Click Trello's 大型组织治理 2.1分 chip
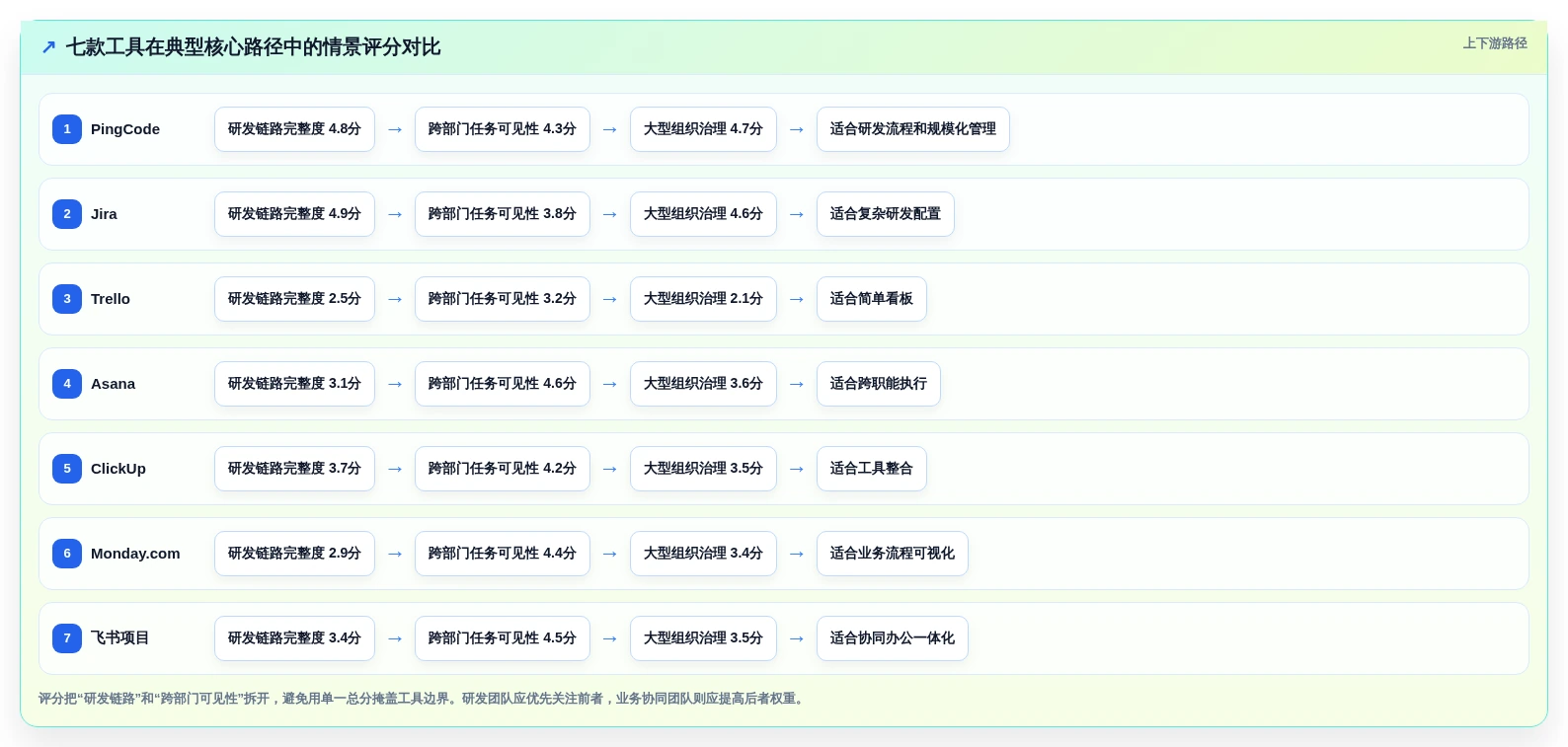The height and width of the screenshot is (747, 1568). click(703, 299)
